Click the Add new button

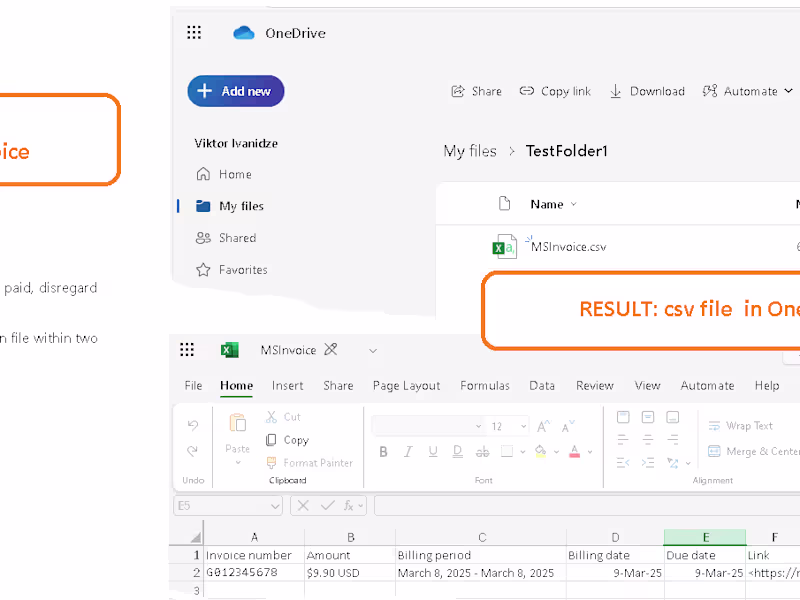[236, 91]
